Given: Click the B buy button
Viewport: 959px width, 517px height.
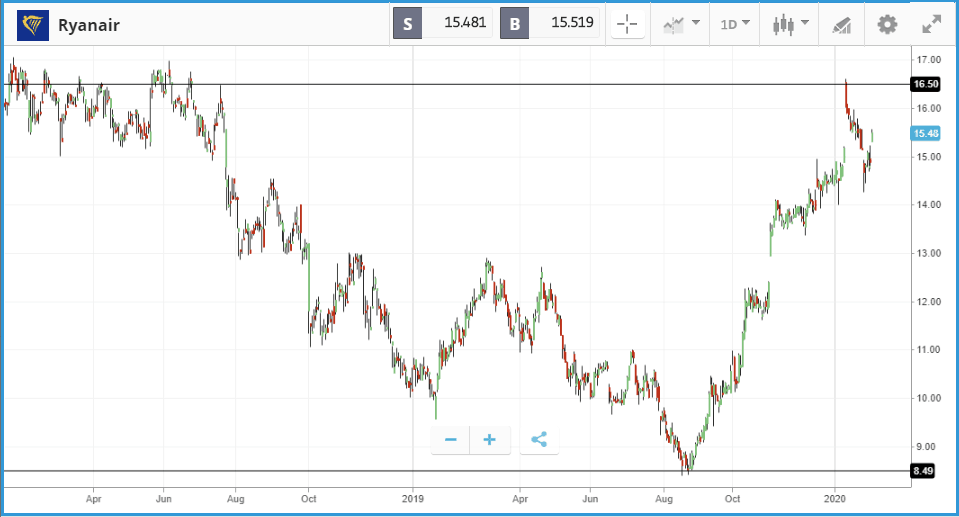Looking at the screenshot, I should pos(514,24).
